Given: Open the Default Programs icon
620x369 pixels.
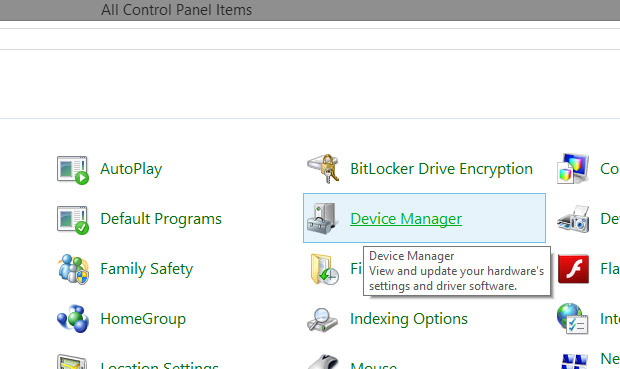Looking at the screenshot, I should 72,220.
